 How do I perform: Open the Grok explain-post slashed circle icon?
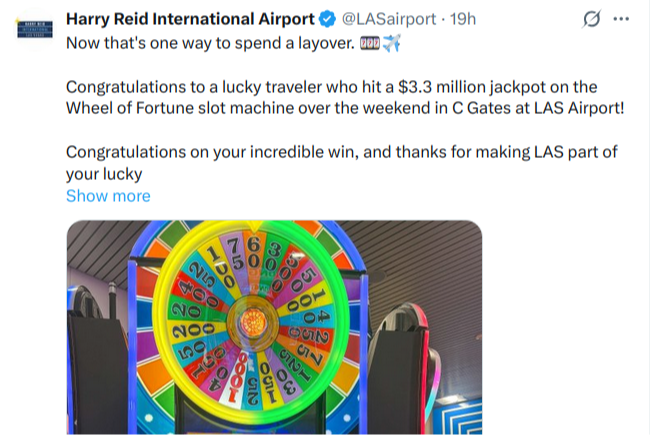click(x=591, y=19)
